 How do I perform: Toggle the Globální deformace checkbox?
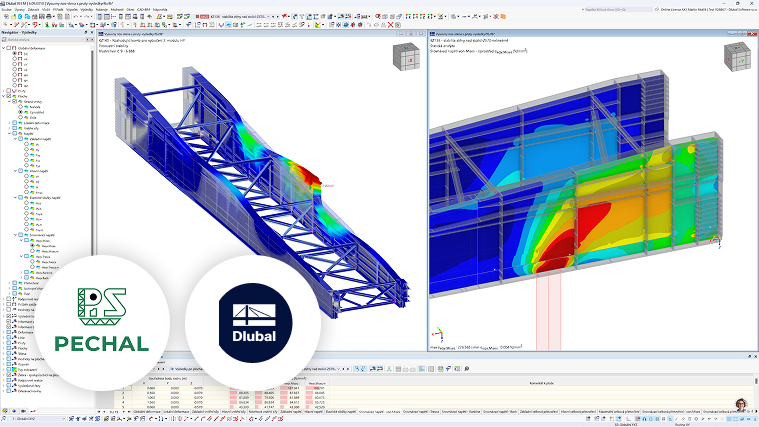9,48
